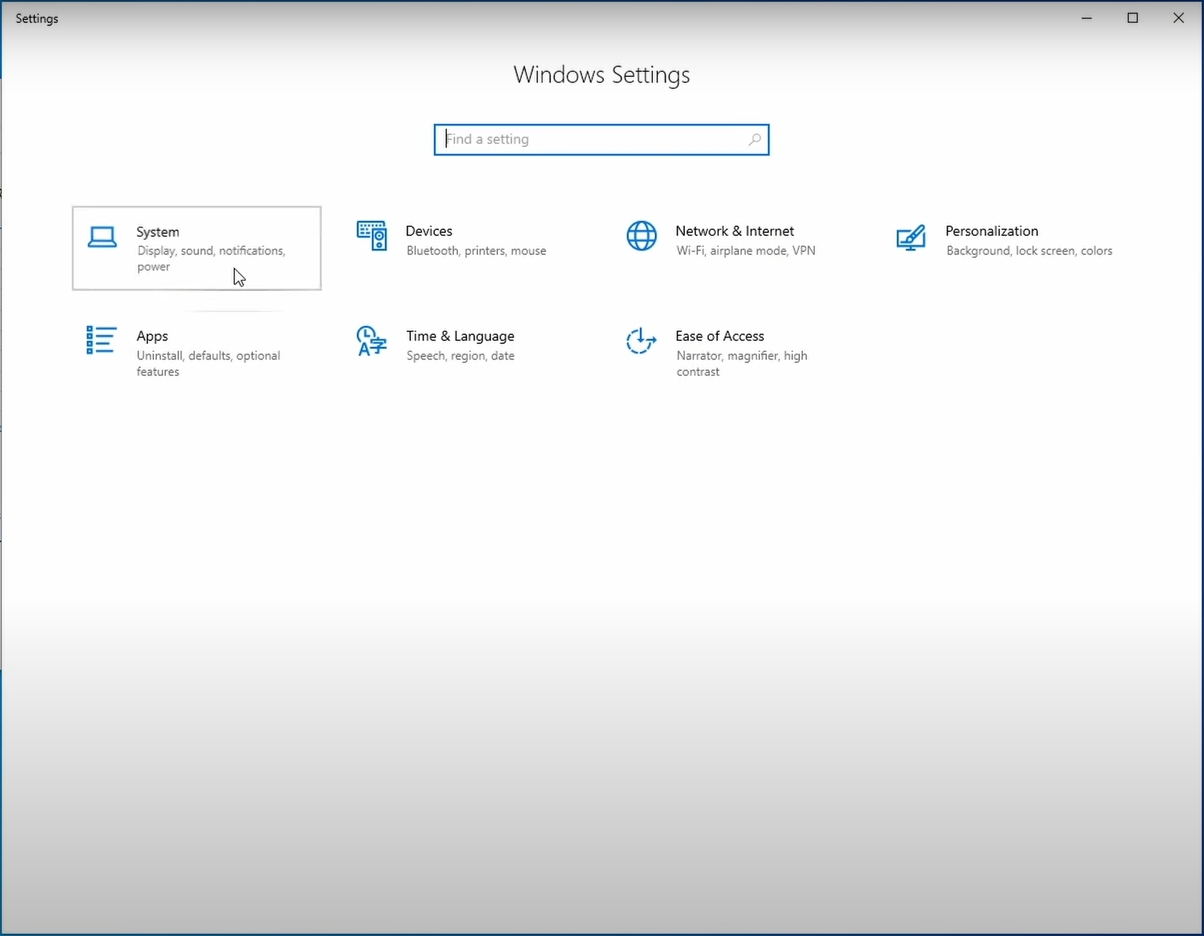
Task: Select the Network & Internet title
Action: coord(735,231)
